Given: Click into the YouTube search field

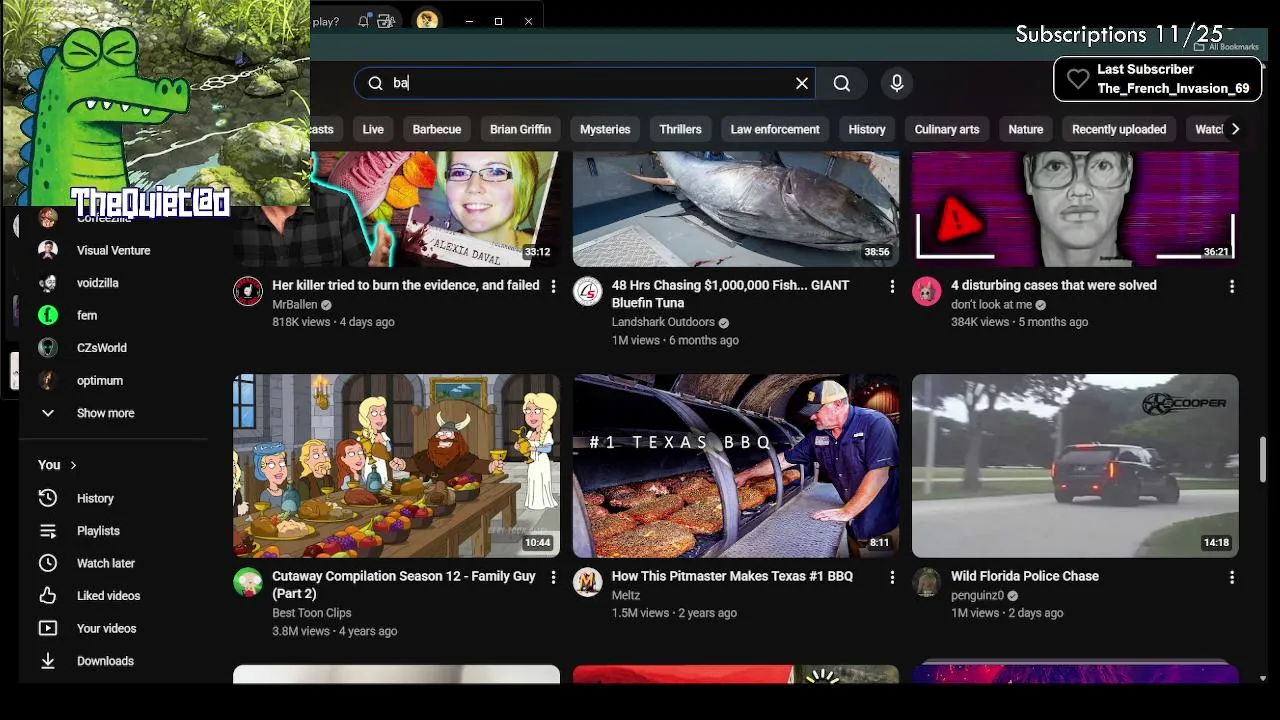Looking at the screenshot, I should point(585,83).
